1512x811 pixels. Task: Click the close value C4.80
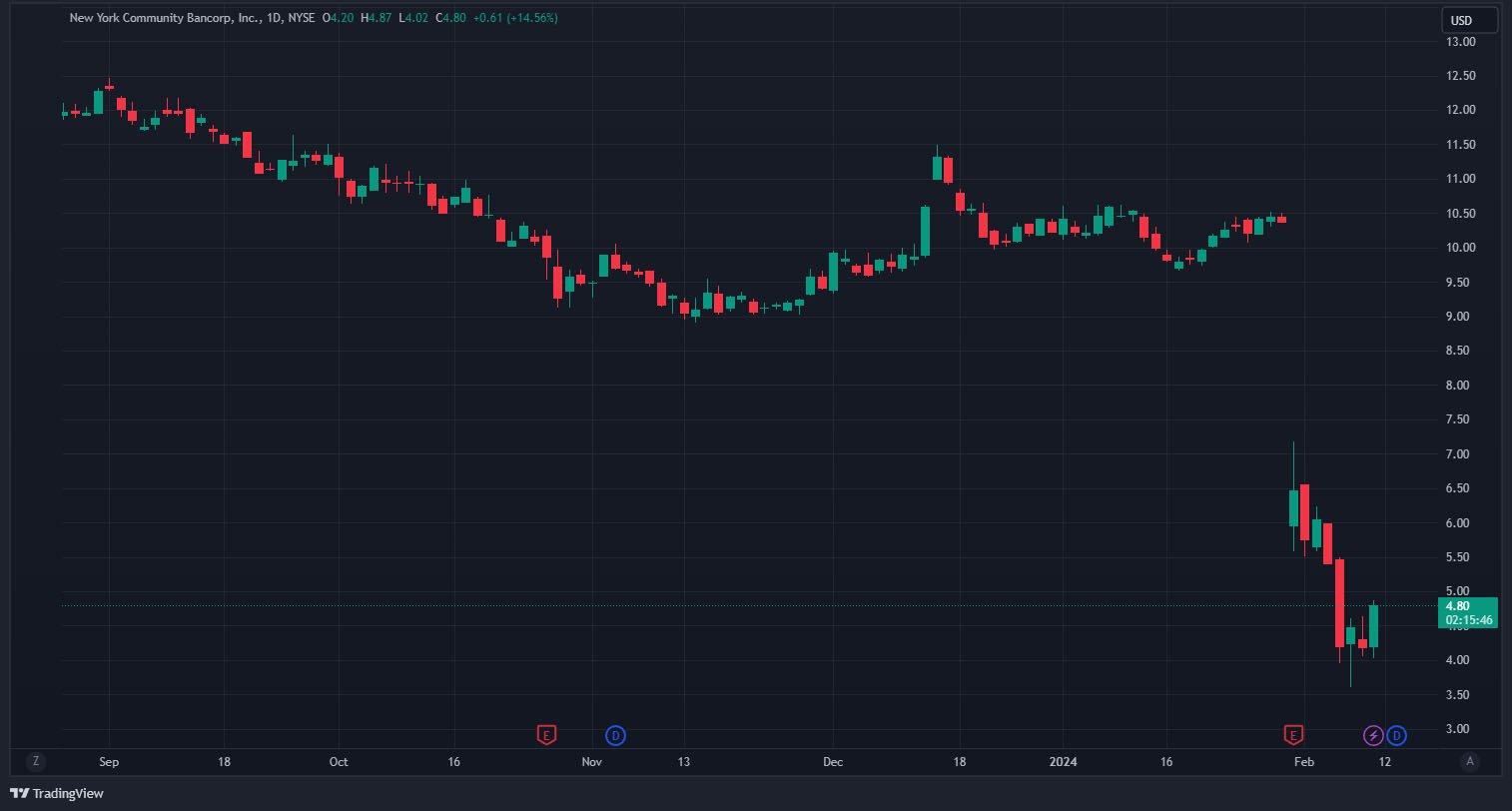(450, 18)
